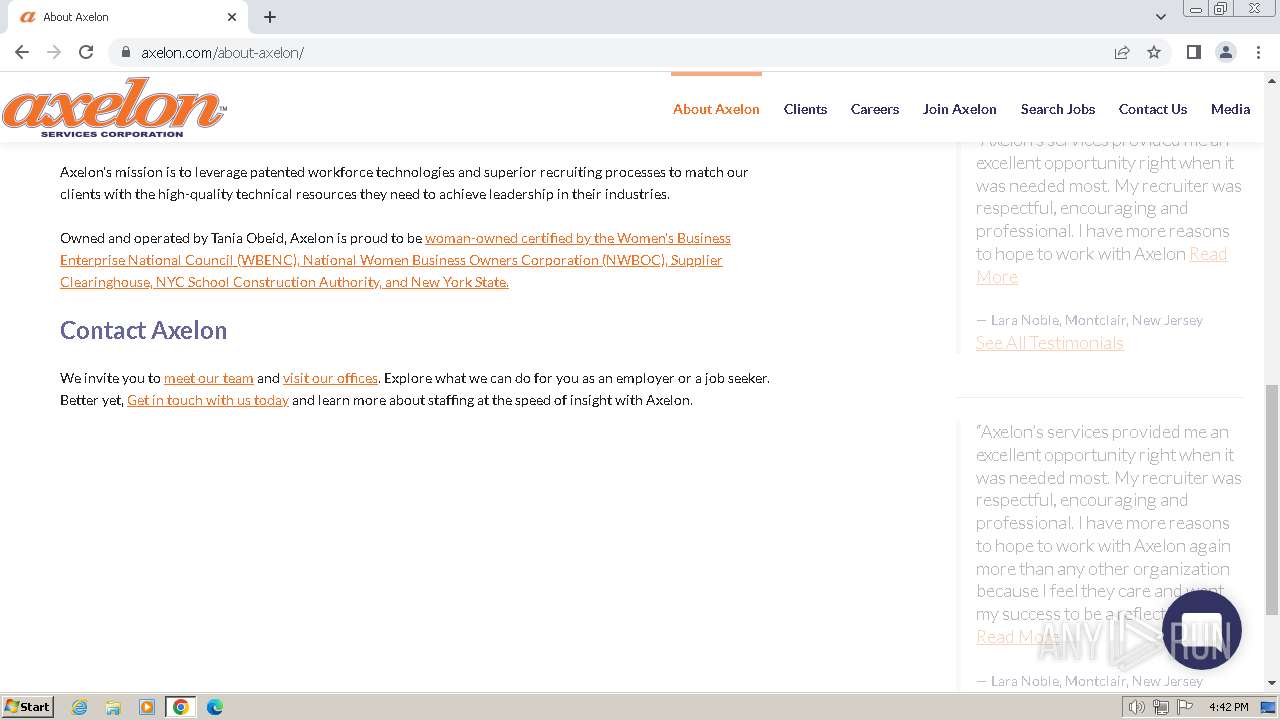Image resolution: width=1280 pixels, height=720 pixels.
Task: Navigate to the Clients menu item
Action: pos(805,109)
